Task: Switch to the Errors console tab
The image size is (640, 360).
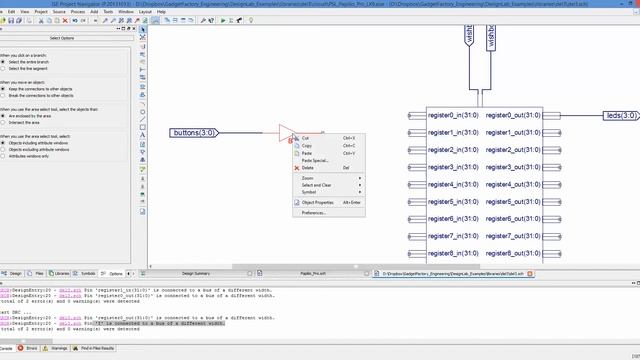Action: (27, 348)
